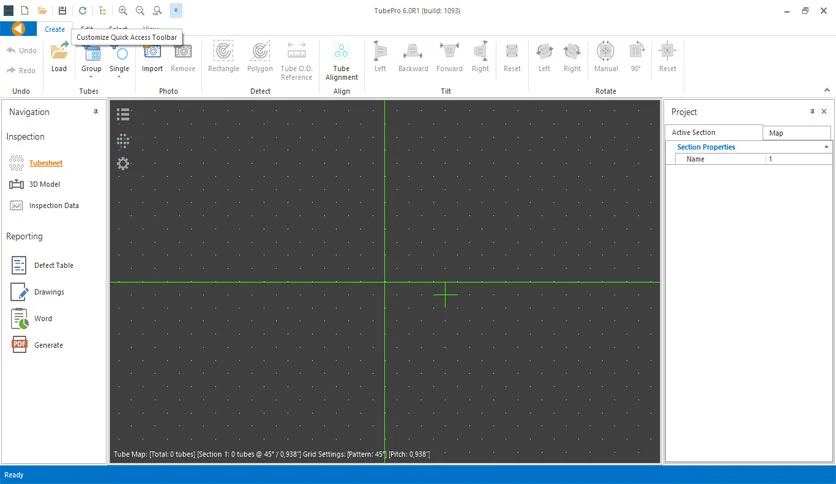
Task: Close the Project panel
Action: pos(824,112)
